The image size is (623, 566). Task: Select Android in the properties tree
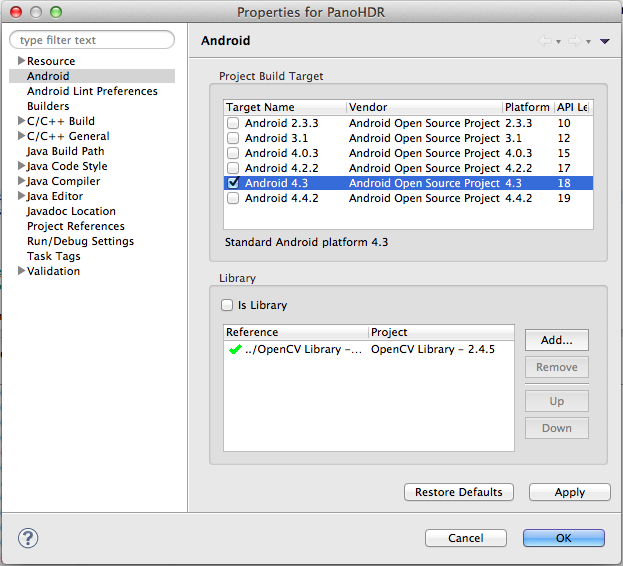tap(48, 76)
